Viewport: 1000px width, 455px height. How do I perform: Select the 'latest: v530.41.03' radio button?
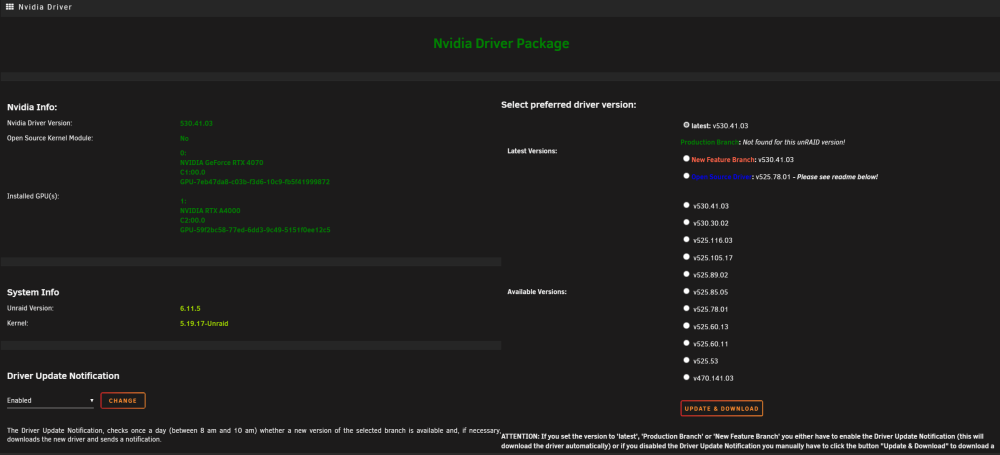(x=686, y=125)
